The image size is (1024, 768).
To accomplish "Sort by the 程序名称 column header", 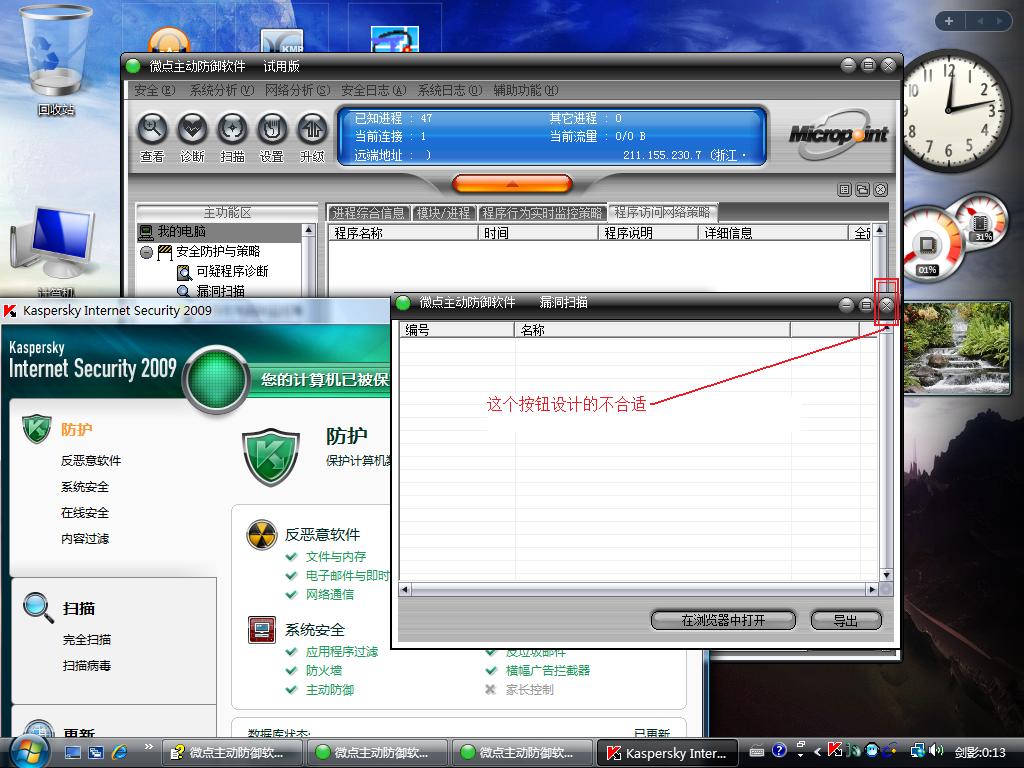I will [403, 233].
